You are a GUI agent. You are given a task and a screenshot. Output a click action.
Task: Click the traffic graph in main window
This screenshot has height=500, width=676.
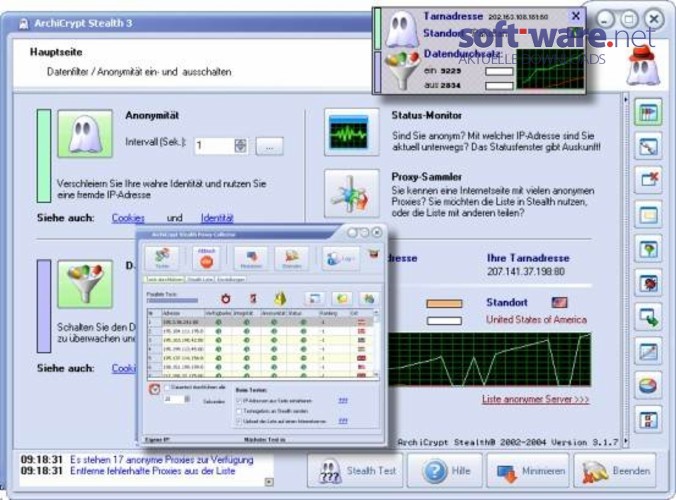(490, 359)
